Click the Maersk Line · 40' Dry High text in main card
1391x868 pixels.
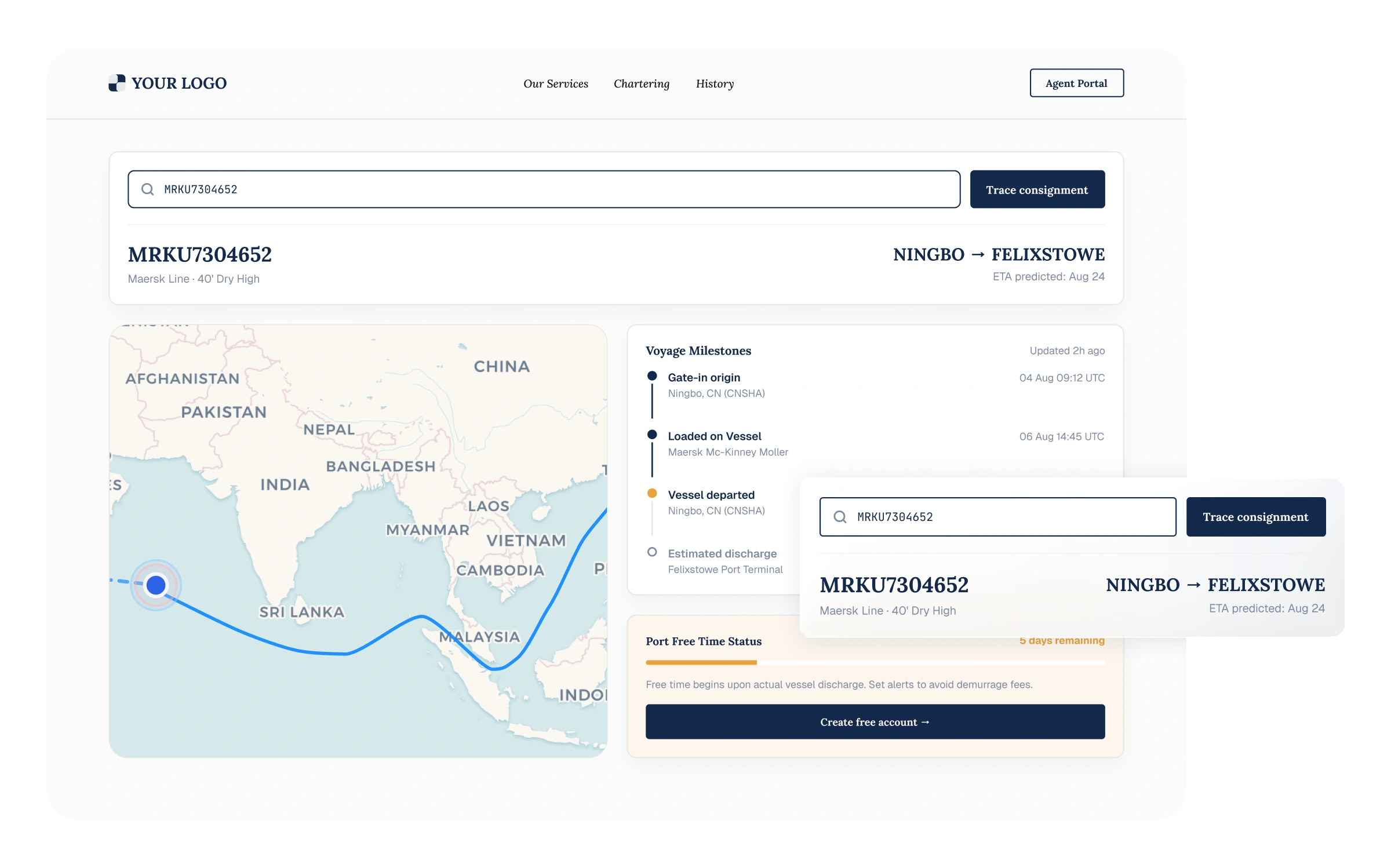point(194,279)
